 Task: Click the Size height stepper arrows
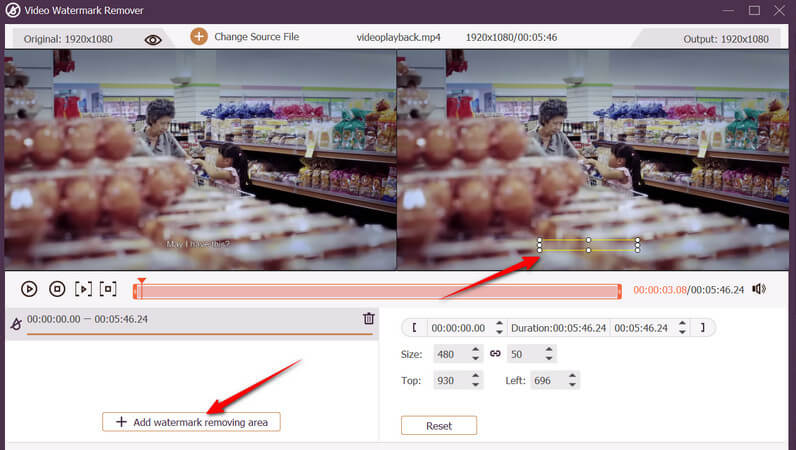(x=547, y=354)
